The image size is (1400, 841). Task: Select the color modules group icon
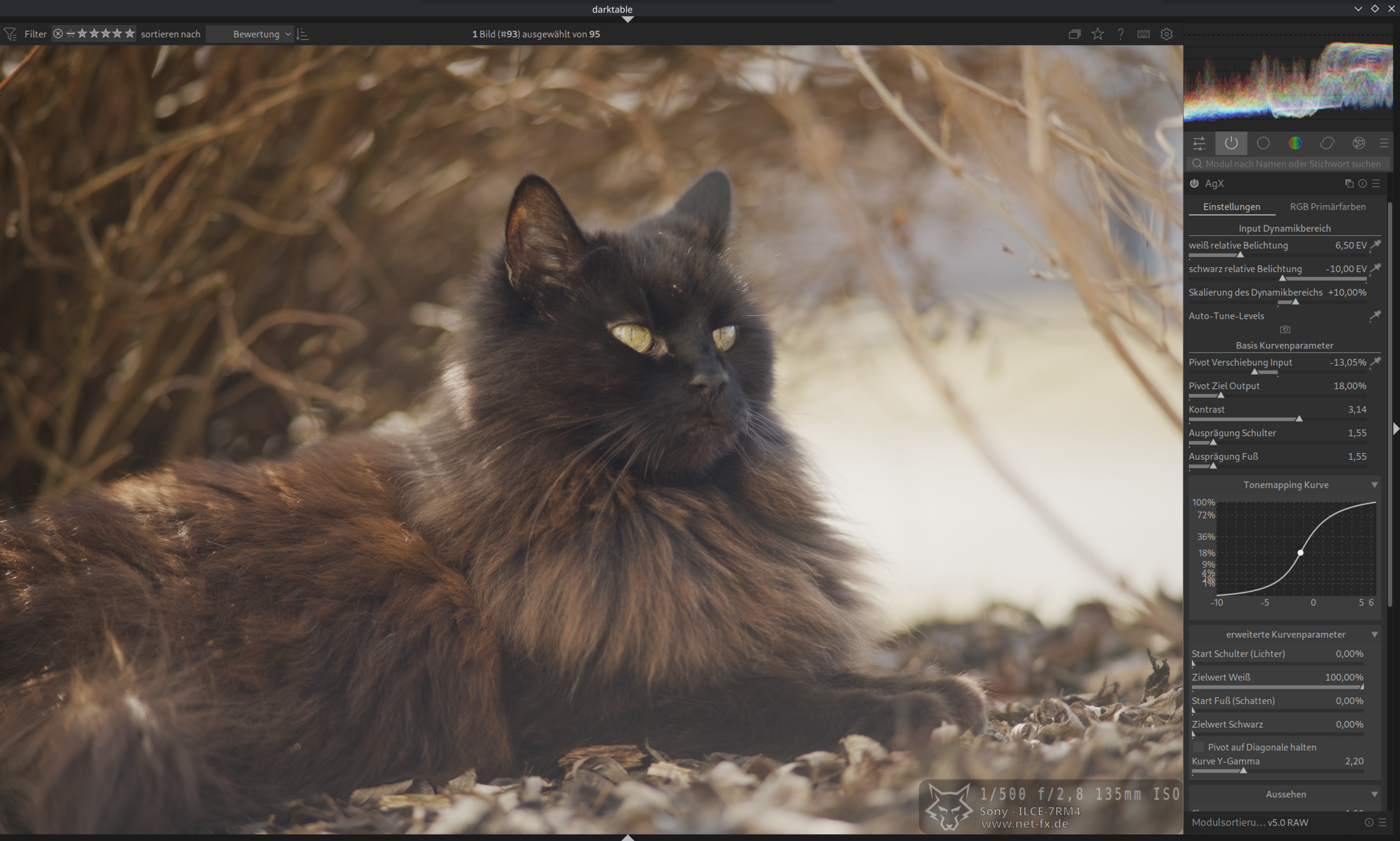[x=1294, y=143]
